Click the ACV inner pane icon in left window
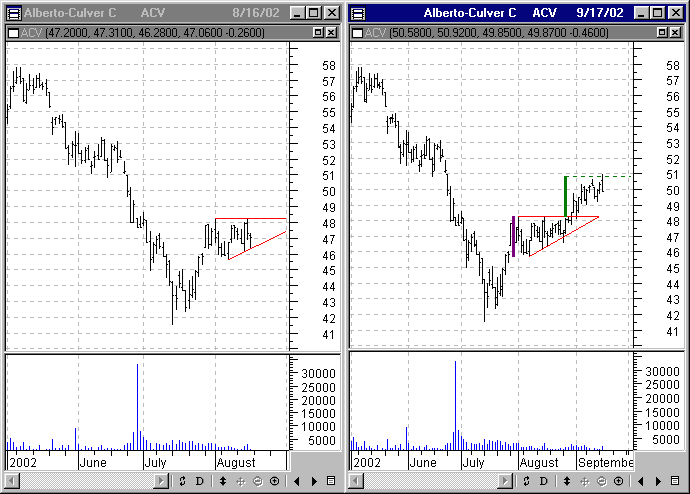This screenshot has width=690, height=494. tap(14, 33)
